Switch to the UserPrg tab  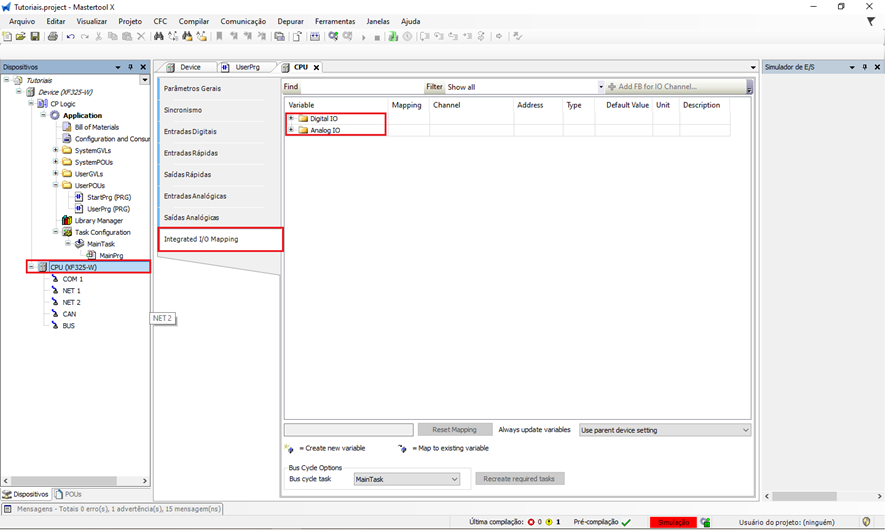246,67
